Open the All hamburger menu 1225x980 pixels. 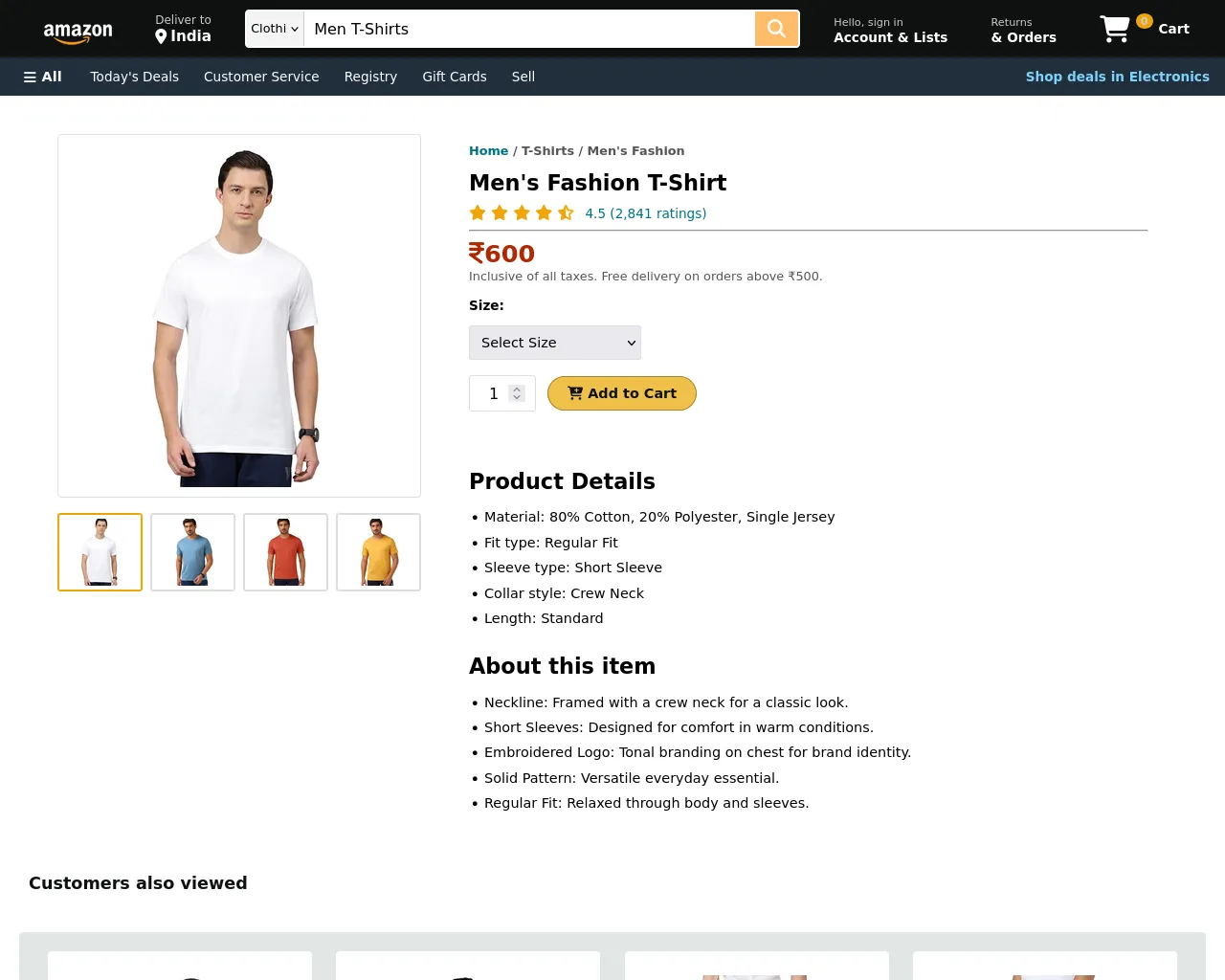[42, 77]
